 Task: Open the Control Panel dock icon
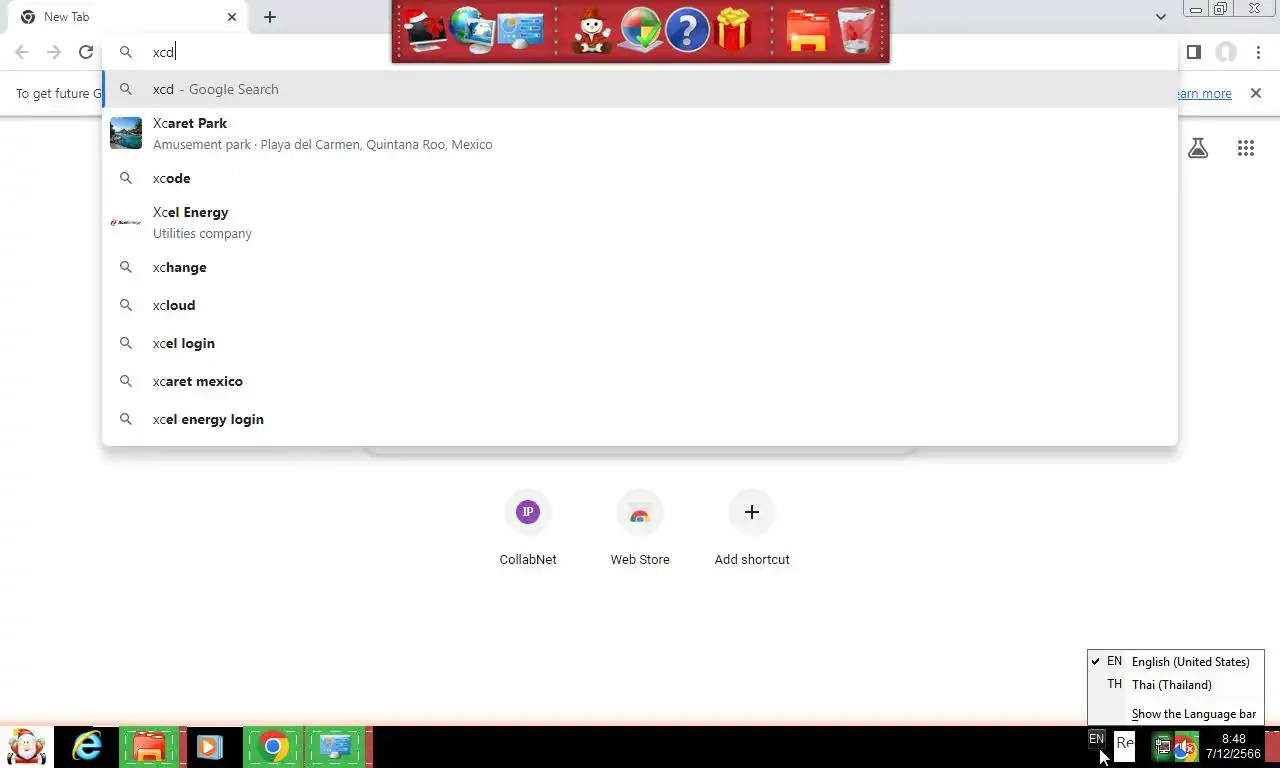tap(520, 30)
